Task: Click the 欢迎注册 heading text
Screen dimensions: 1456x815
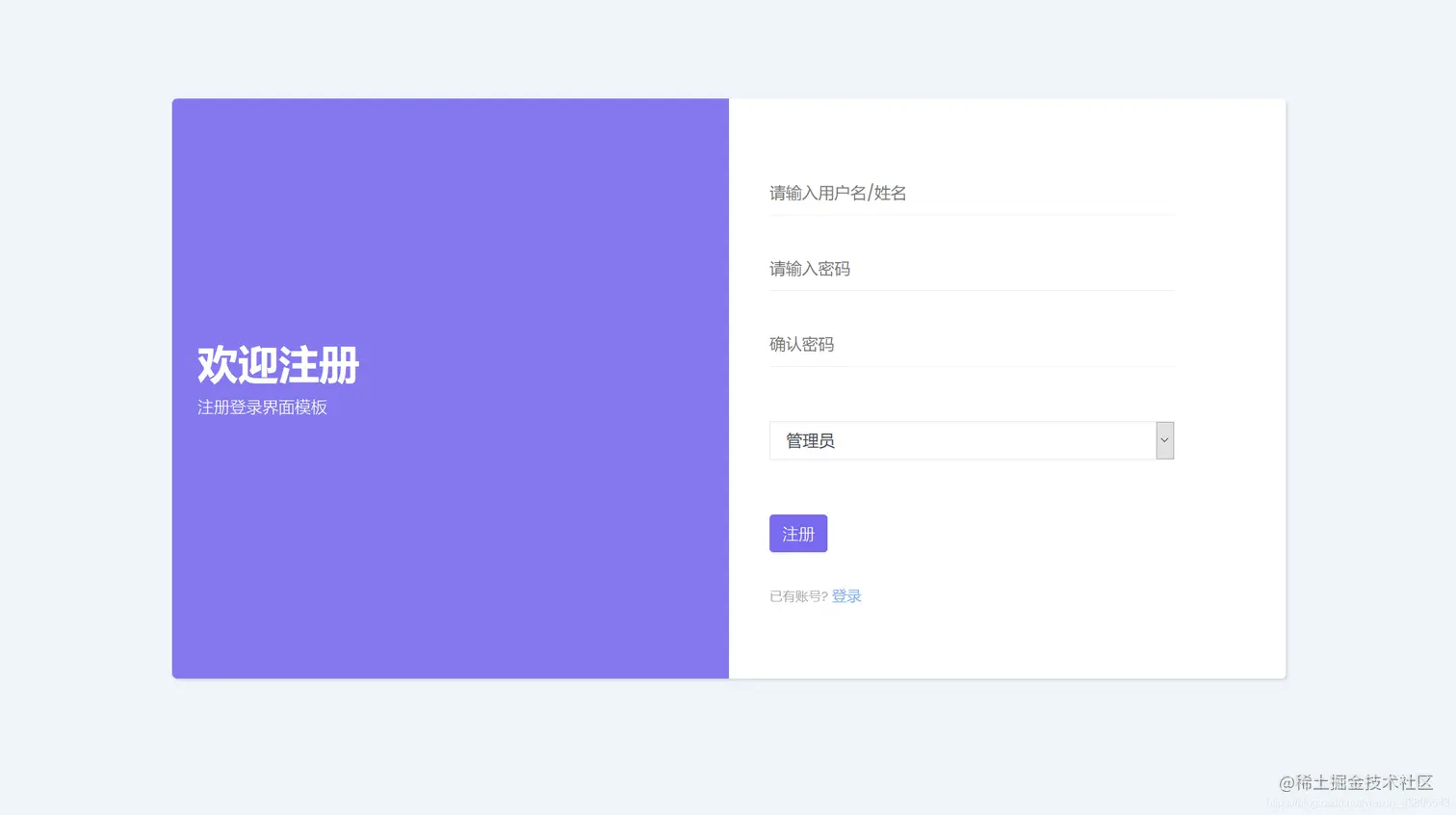Action: click(276, 364)
